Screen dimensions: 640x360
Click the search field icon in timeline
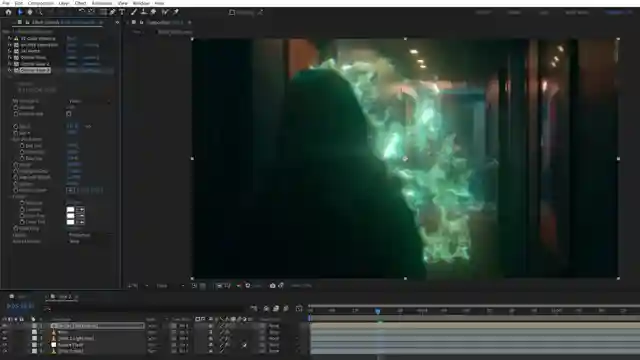(x=48, y=309)
